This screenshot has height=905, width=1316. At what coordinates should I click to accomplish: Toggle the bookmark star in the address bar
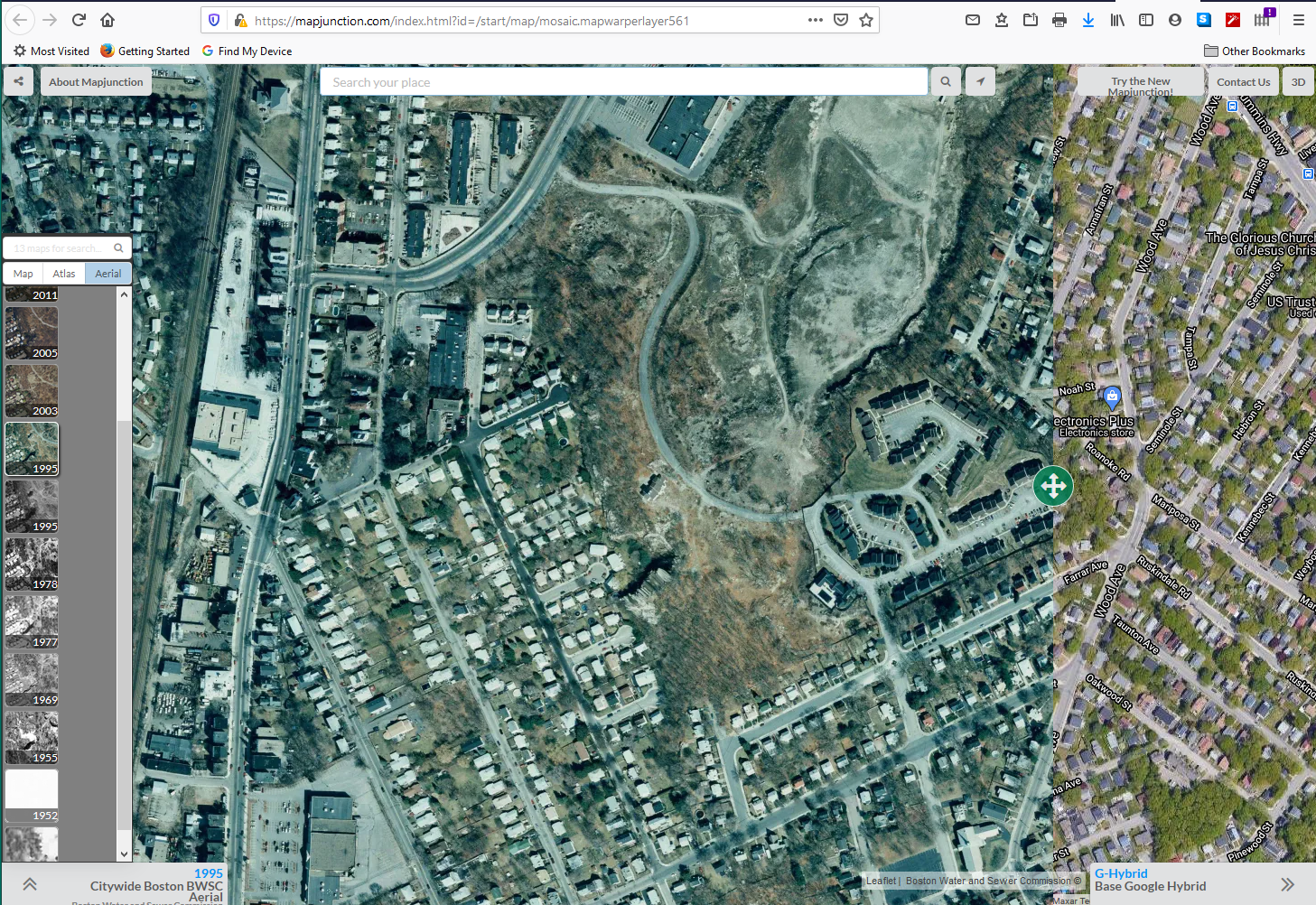click(x=866, y=19)
